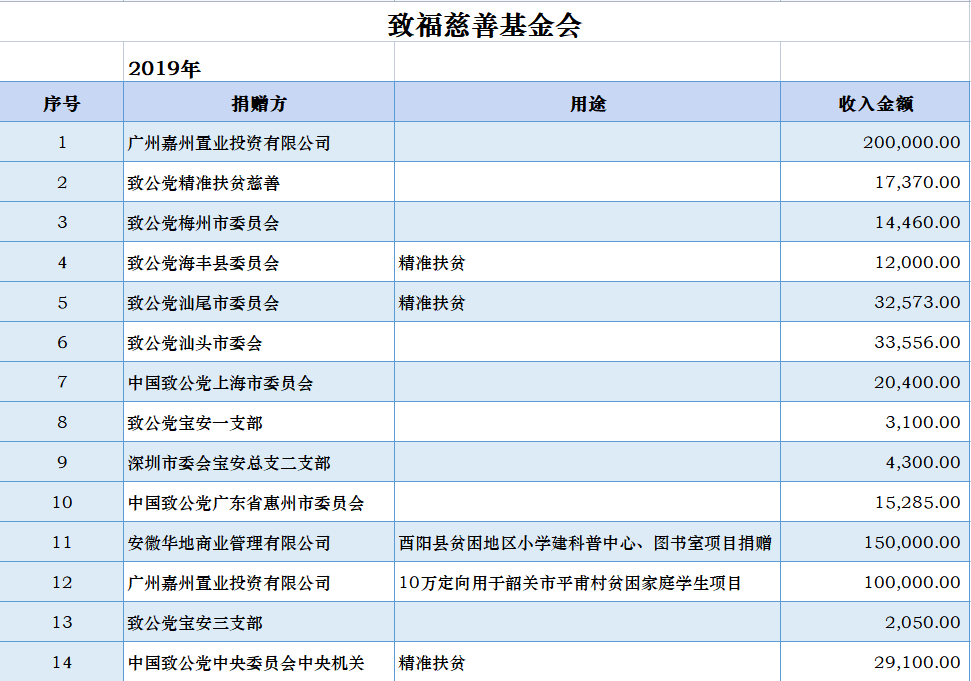Click the 用途 column header
Image resolution: width=971 pixels, height=681 pixels.
587,102
